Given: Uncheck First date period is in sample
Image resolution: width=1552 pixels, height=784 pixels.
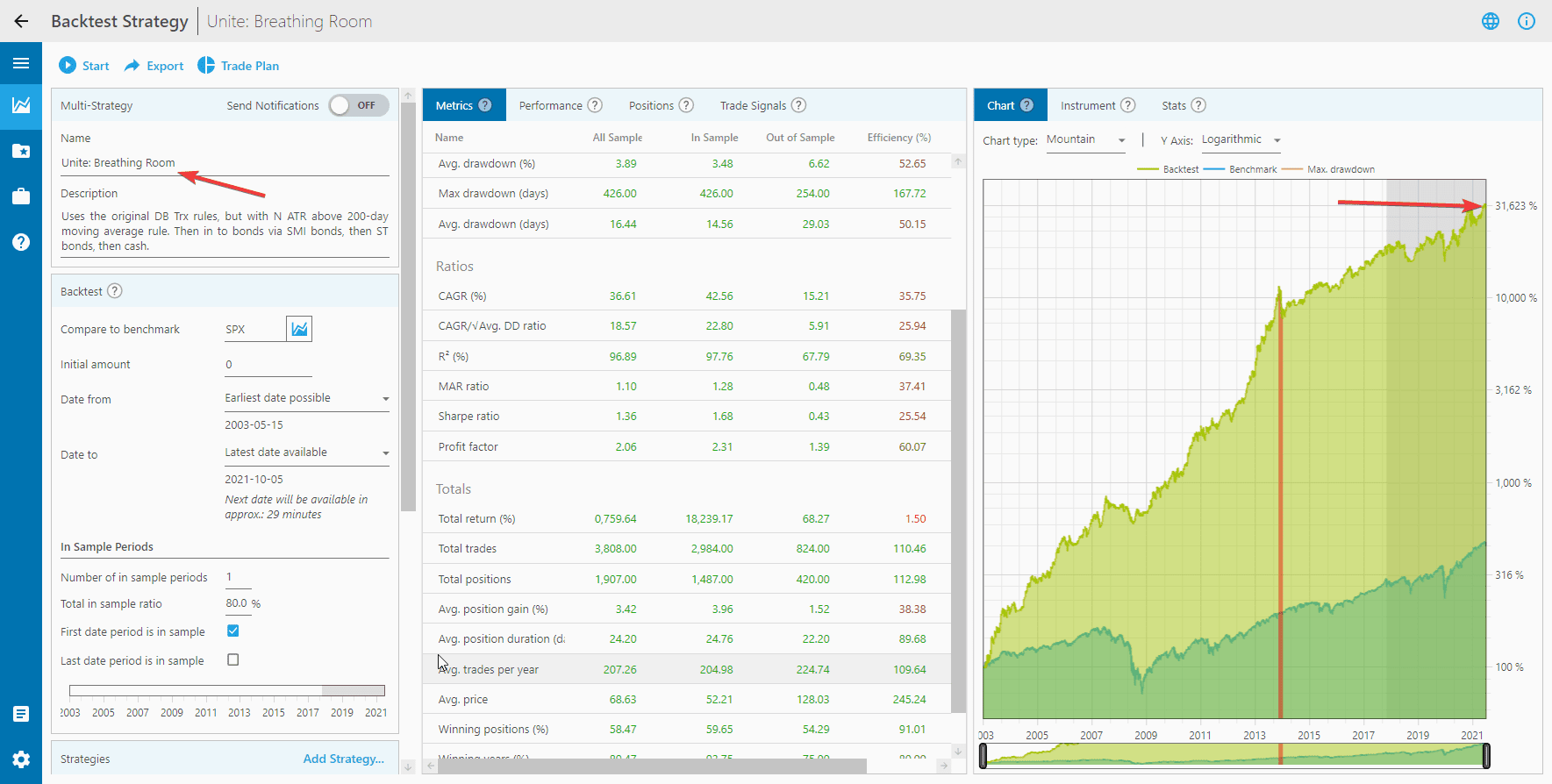Looking at the screenshot, I should coord(233,631).
